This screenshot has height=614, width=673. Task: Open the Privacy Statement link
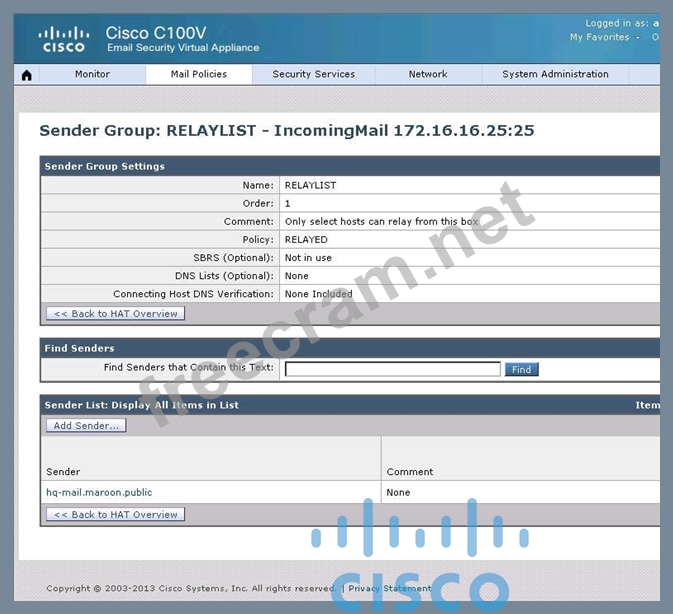pos(389,589)
